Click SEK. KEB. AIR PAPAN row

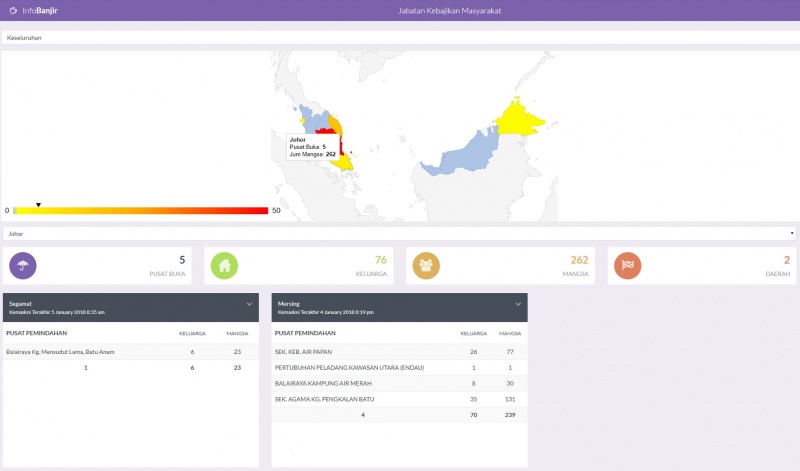399,352
